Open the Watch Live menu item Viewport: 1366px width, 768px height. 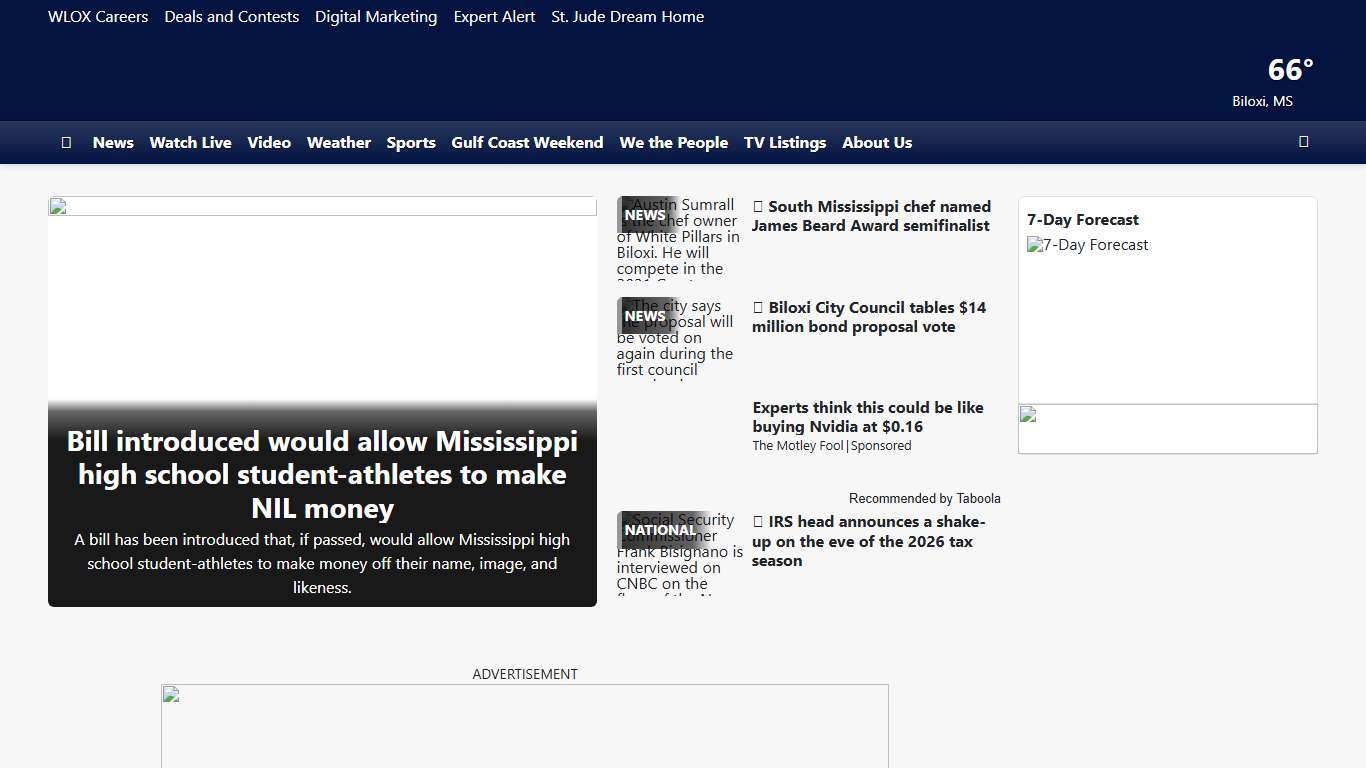point(190,143)
